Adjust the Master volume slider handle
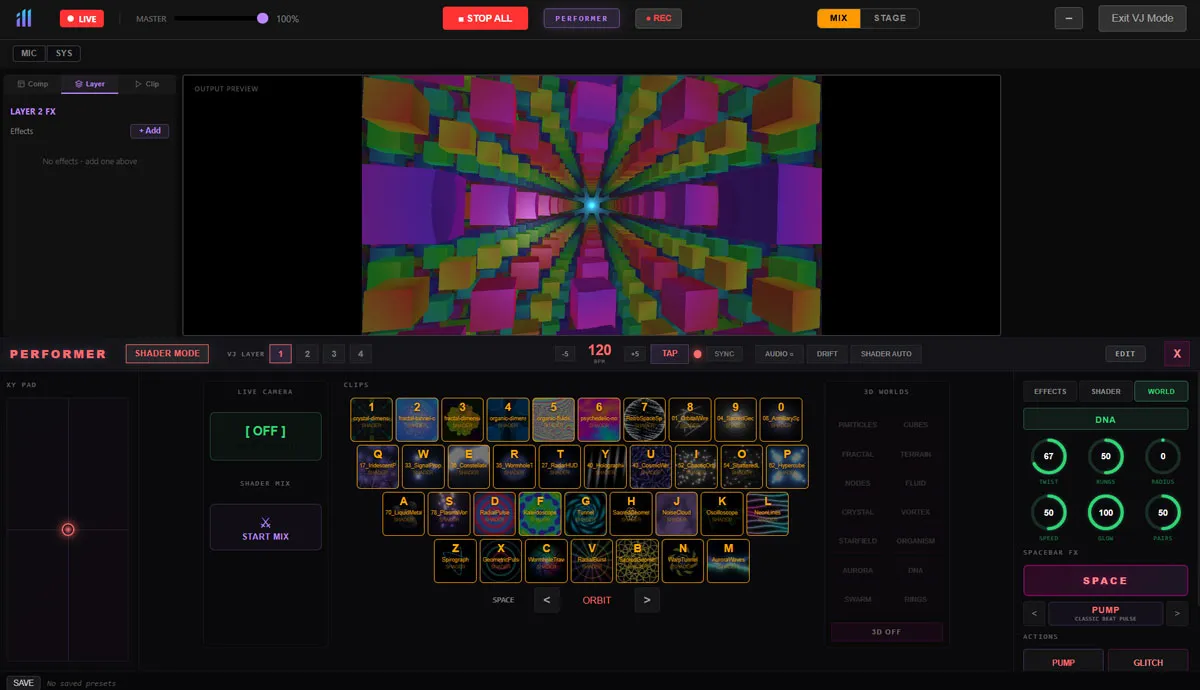 point(262,18)
